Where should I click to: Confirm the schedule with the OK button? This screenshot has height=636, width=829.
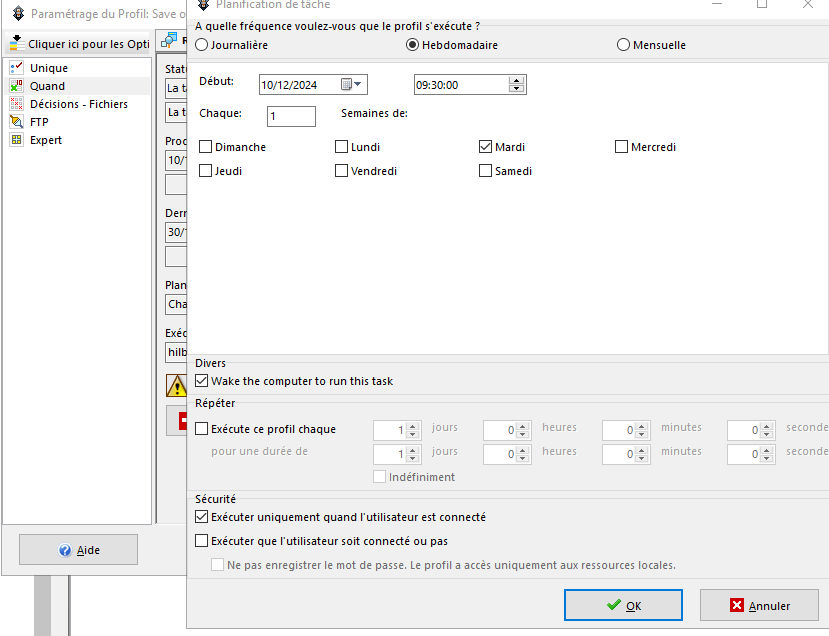[623, 605]
